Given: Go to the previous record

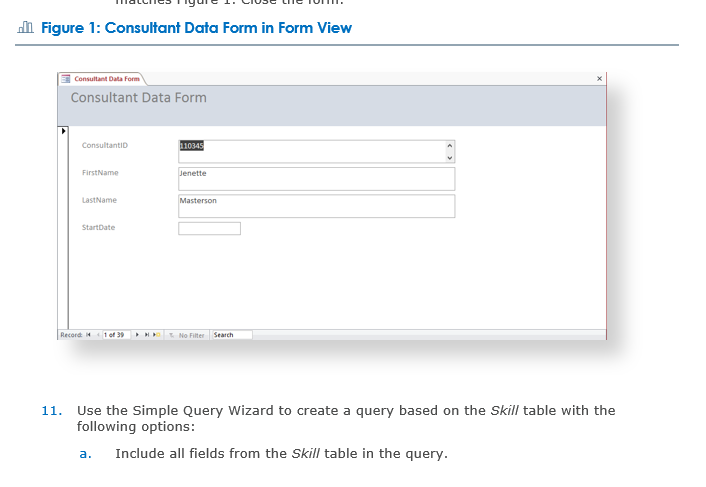Looking at the screenshot, I should point(98,334).
